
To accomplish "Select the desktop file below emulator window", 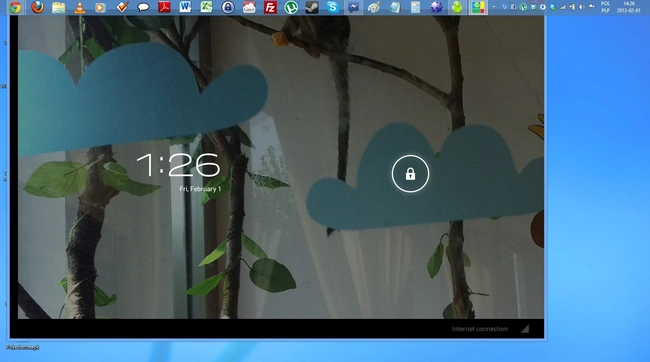I will pyautogui.click(x=23, y=347).
